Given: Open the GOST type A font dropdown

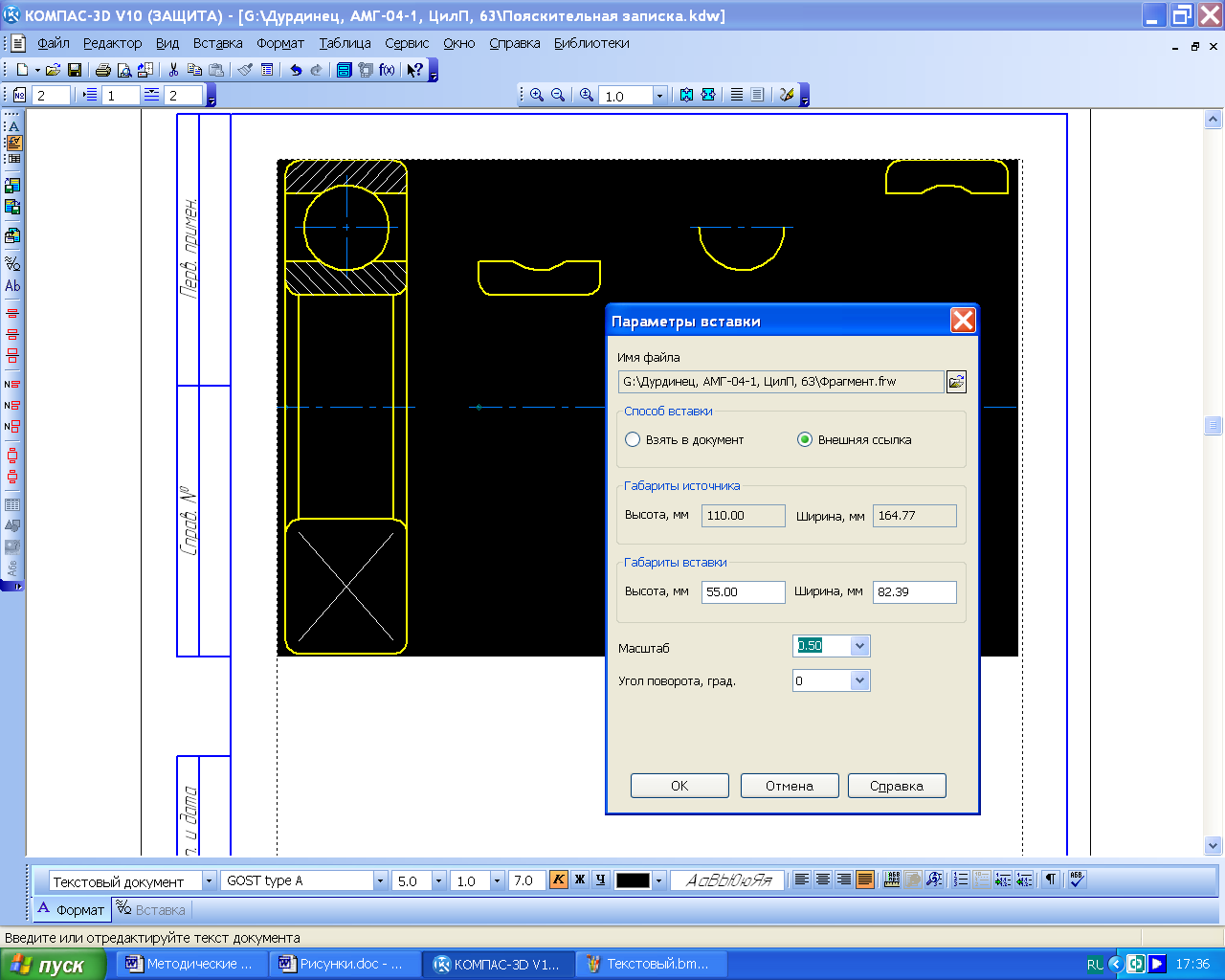Looking at the screenshot, I should point(380,880).
